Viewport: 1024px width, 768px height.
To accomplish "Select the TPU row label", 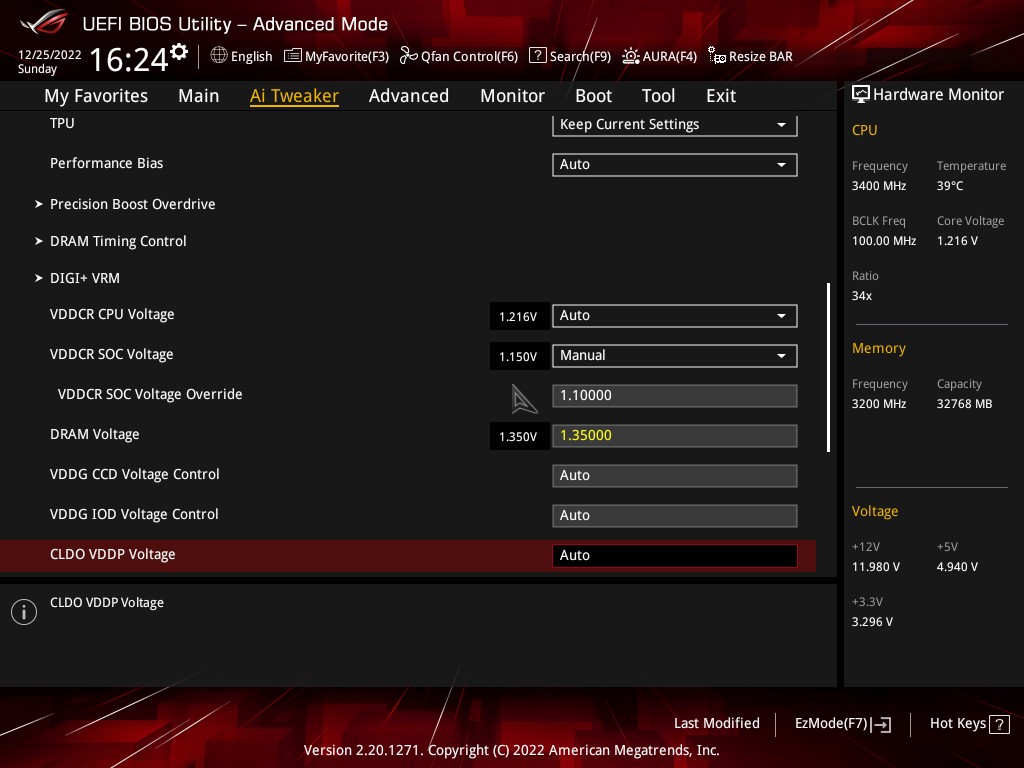I will pos(62,123).
